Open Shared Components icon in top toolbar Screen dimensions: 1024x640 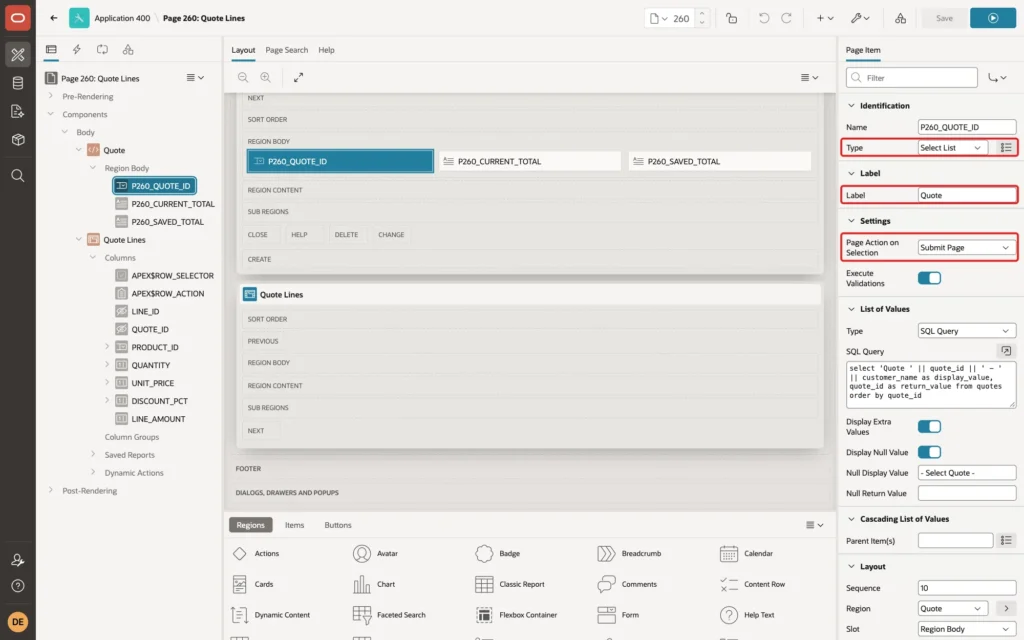(x=900, y=18)
